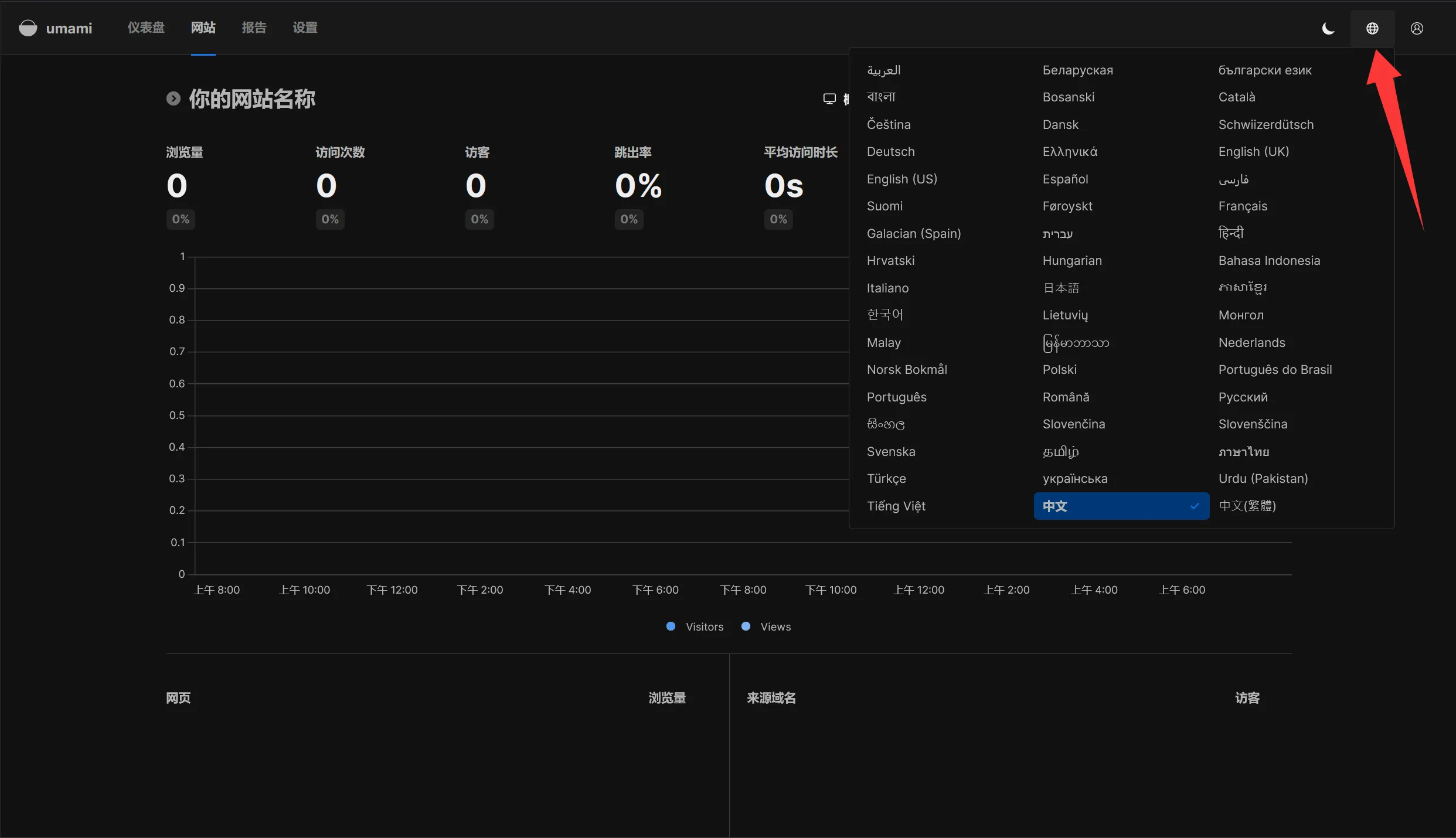The image size is (1456, 838).
Task: Pick 日本語 in the language dropdown
Action: (x=1061, y=288)
